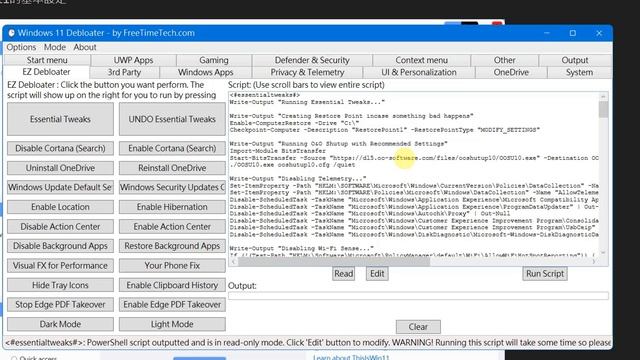640x360 pixels.
Task: Click Enable Edge PDF Takeover
Action: click(x=172, y=304)
